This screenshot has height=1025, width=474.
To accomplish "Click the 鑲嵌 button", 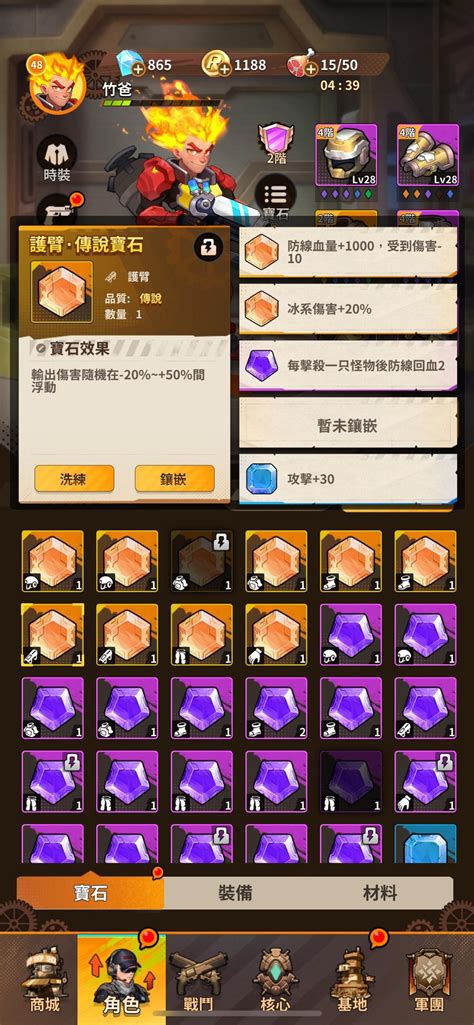I will coord(175,479).
